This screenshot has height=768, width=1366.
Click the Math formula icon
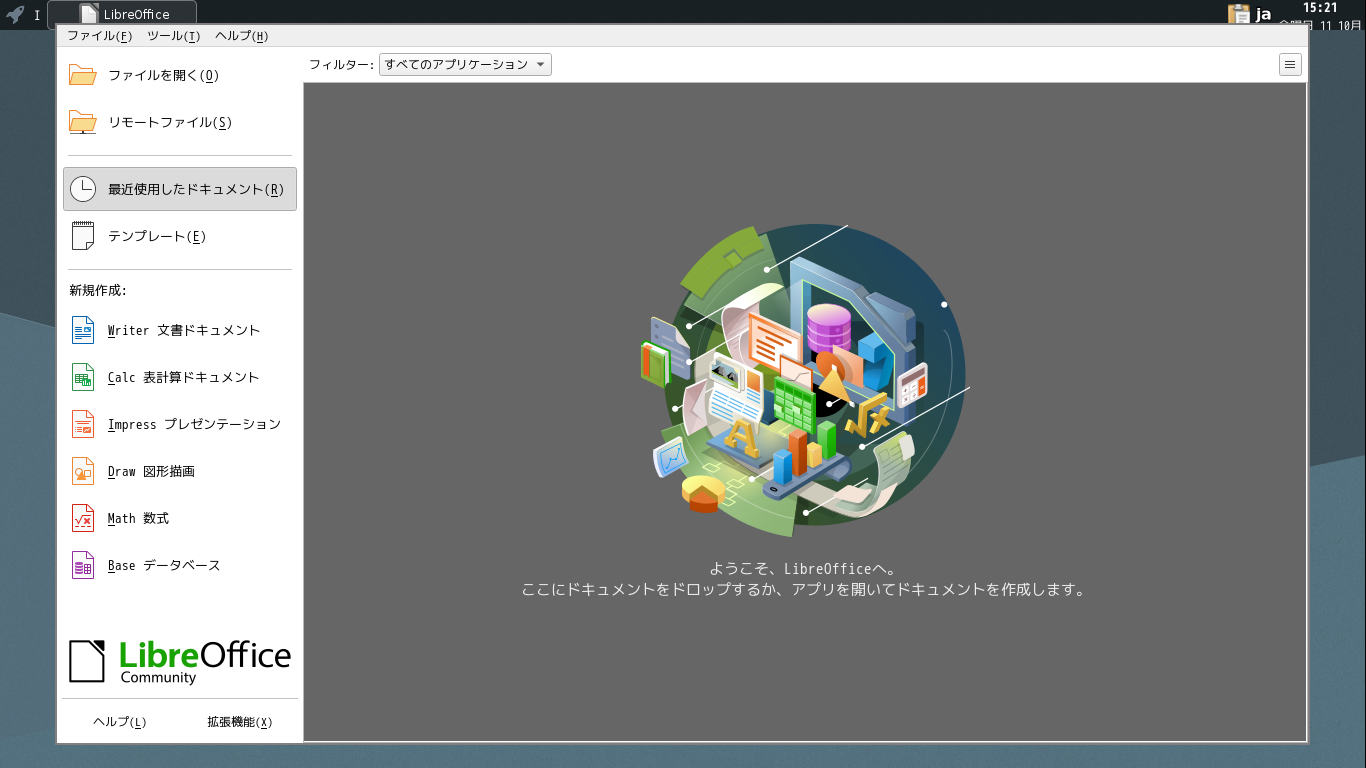click(x=82, y=518)
